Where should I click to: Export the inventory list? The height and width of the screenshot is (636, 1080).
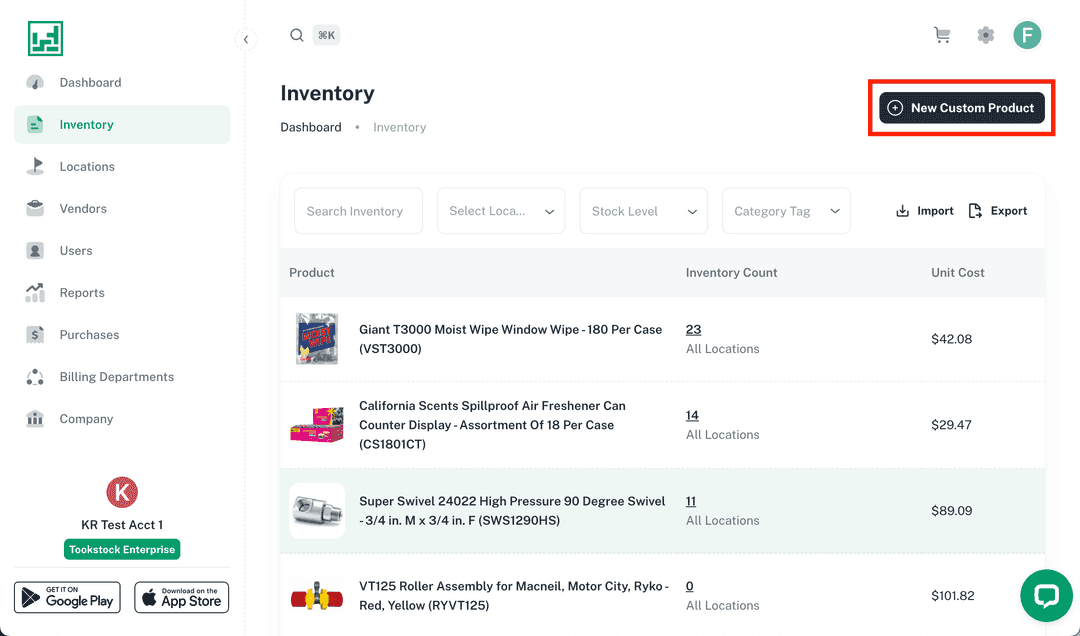coord(998,211)
